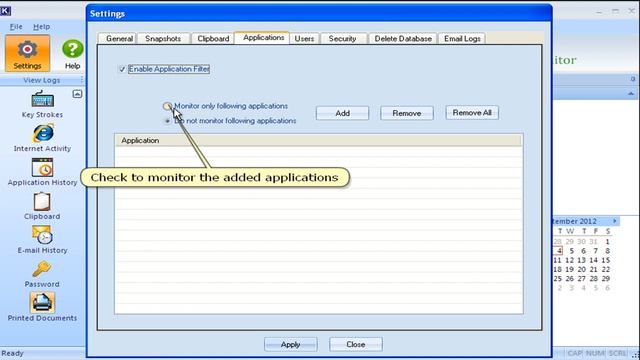Open the View Logs header options grip

click(82, 80)
